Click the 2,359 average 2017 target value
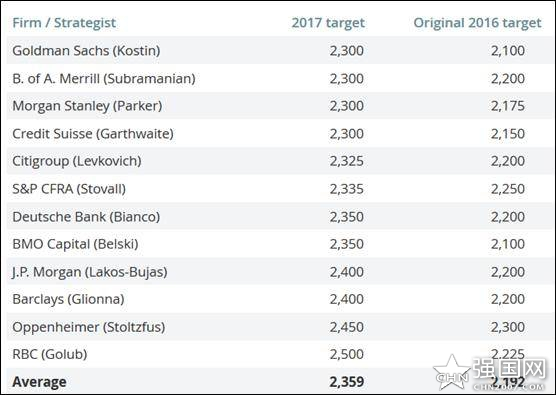Screen dimensions: 556x395 346,382
